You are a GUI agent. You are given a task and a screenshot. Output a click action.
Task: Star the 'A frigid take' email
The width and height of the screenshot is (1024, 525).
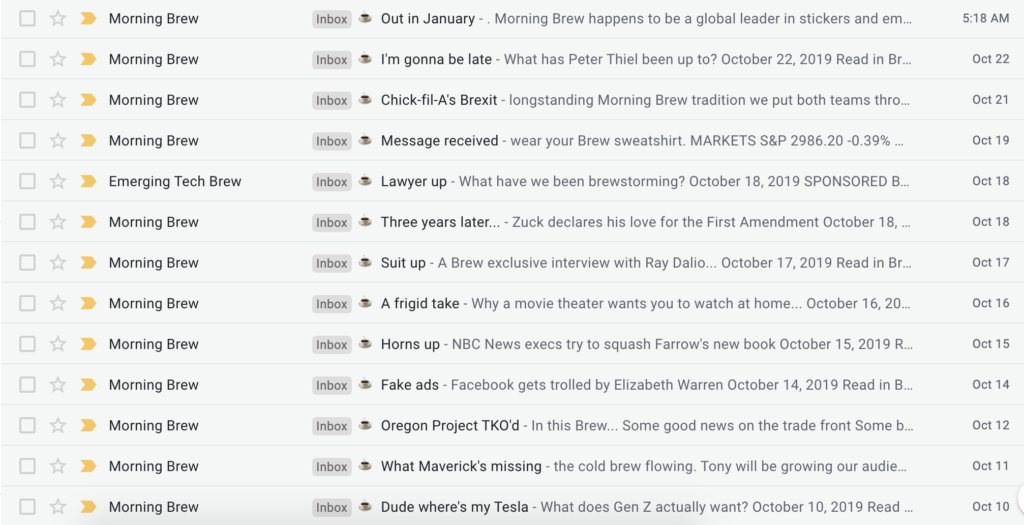pyautogui.click(x=58, y=303)
